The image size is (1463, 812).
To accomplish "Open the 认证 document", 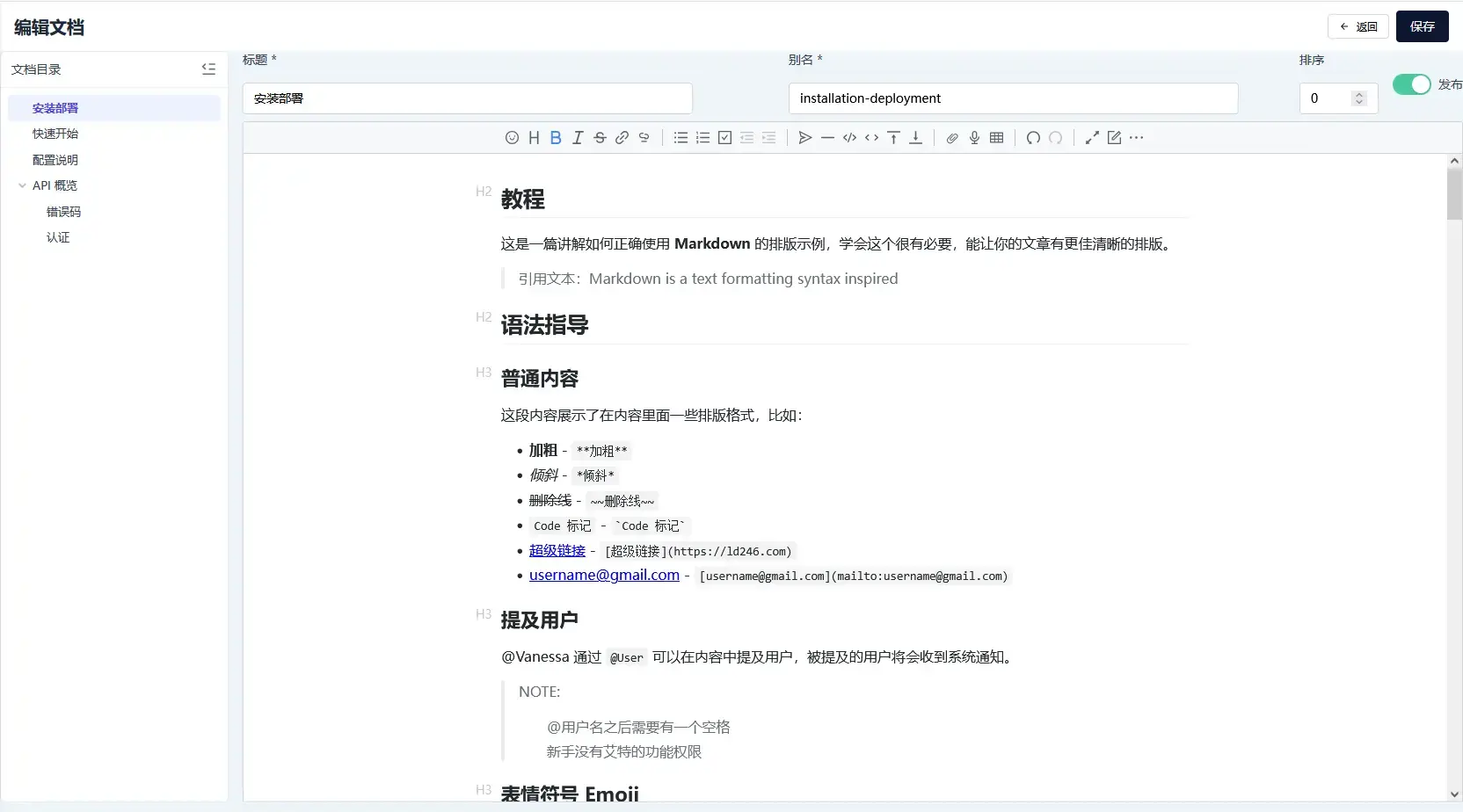I will tap(58, 237).
